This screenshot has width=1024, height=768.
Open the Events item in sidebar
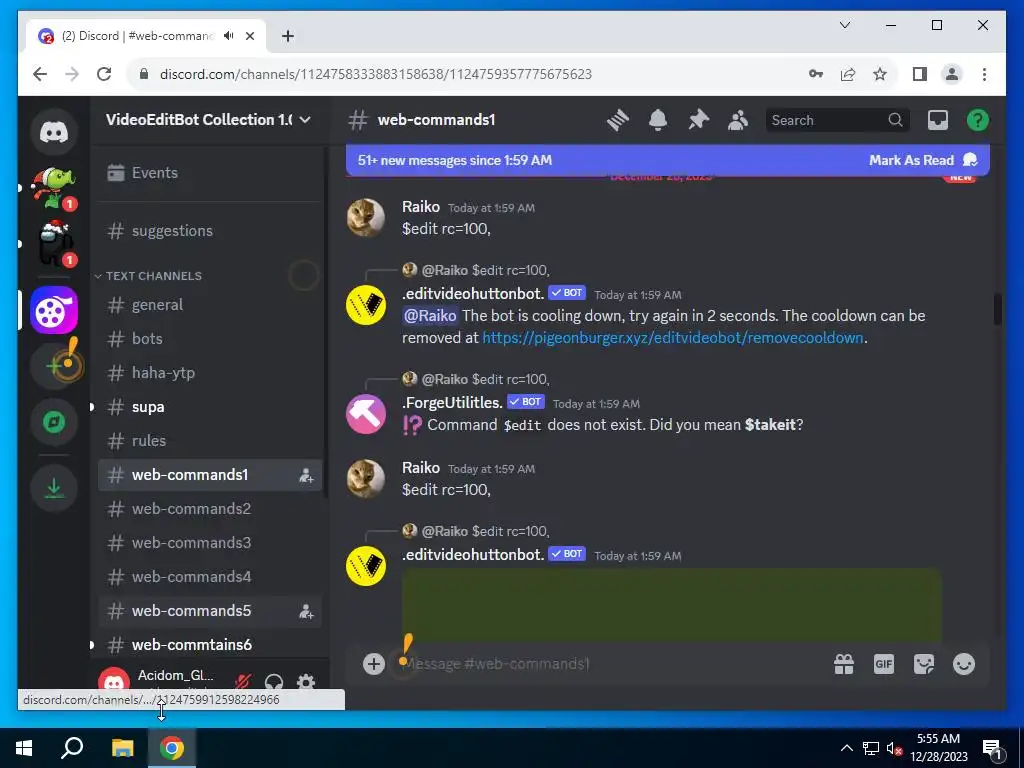tap(209, 173)
